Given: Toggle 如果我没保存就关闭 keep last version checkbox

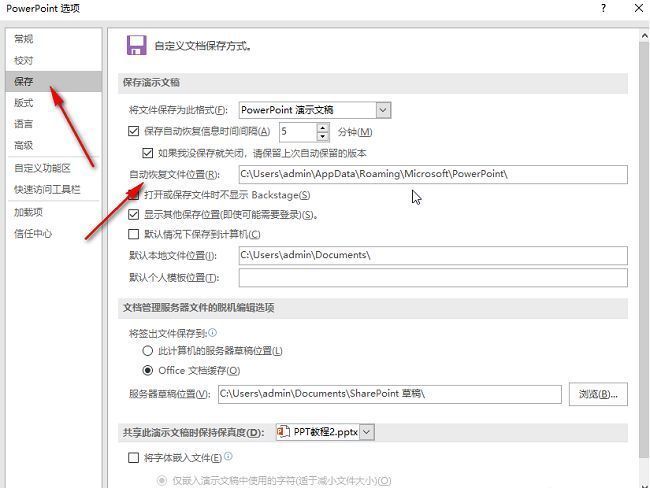Looking at the screenshot, I should click(148, 153).
